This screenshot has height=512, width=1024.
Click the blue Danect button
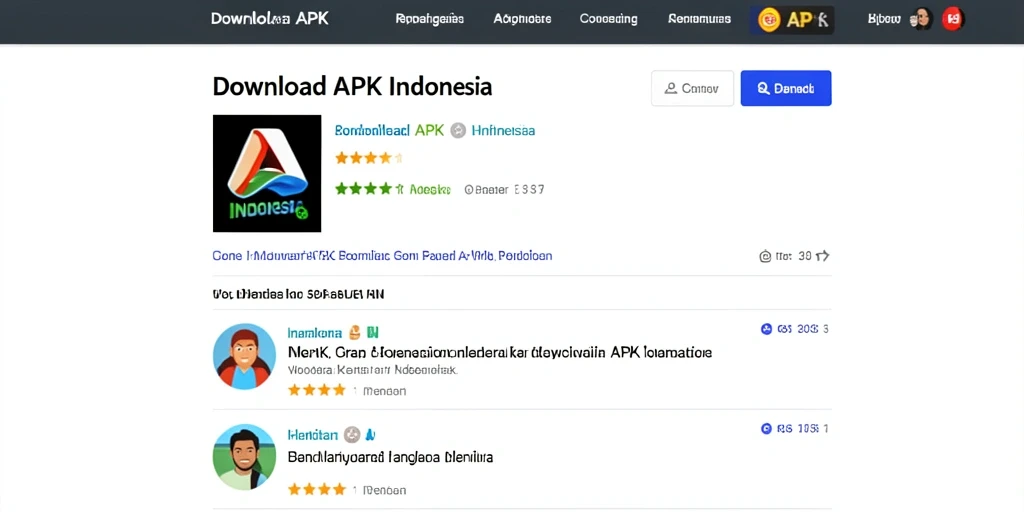click(786, 88)
